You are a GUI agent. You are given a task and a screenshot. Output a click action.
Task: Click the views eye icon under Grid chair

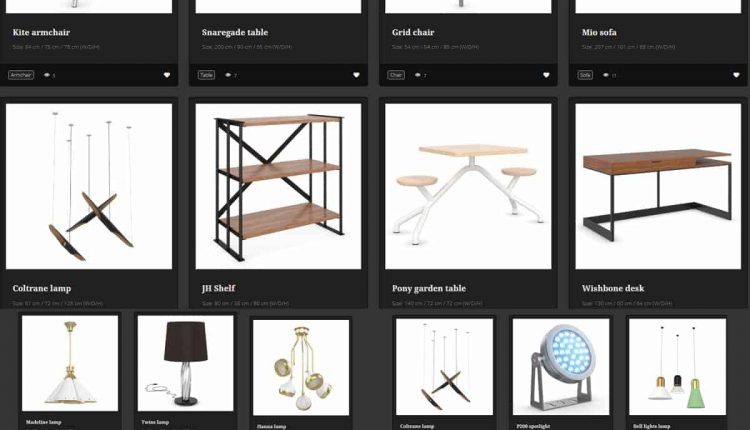tap(418, 75)
